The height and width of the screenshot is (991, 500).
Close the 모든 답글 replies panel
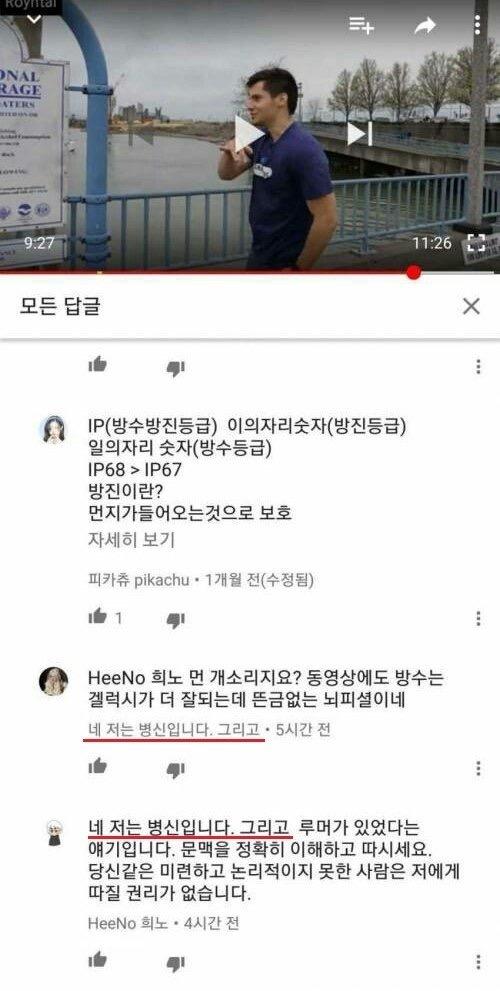(x=471, y=307)
